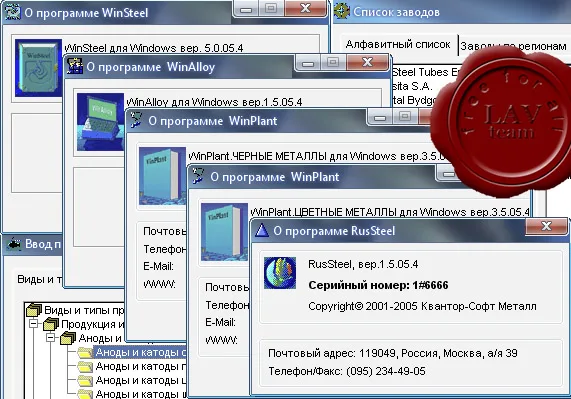The image size is (571, 399).
Task: Click the highlighted Аноды и катоды folder icon
Action: (x=85, y=352)
